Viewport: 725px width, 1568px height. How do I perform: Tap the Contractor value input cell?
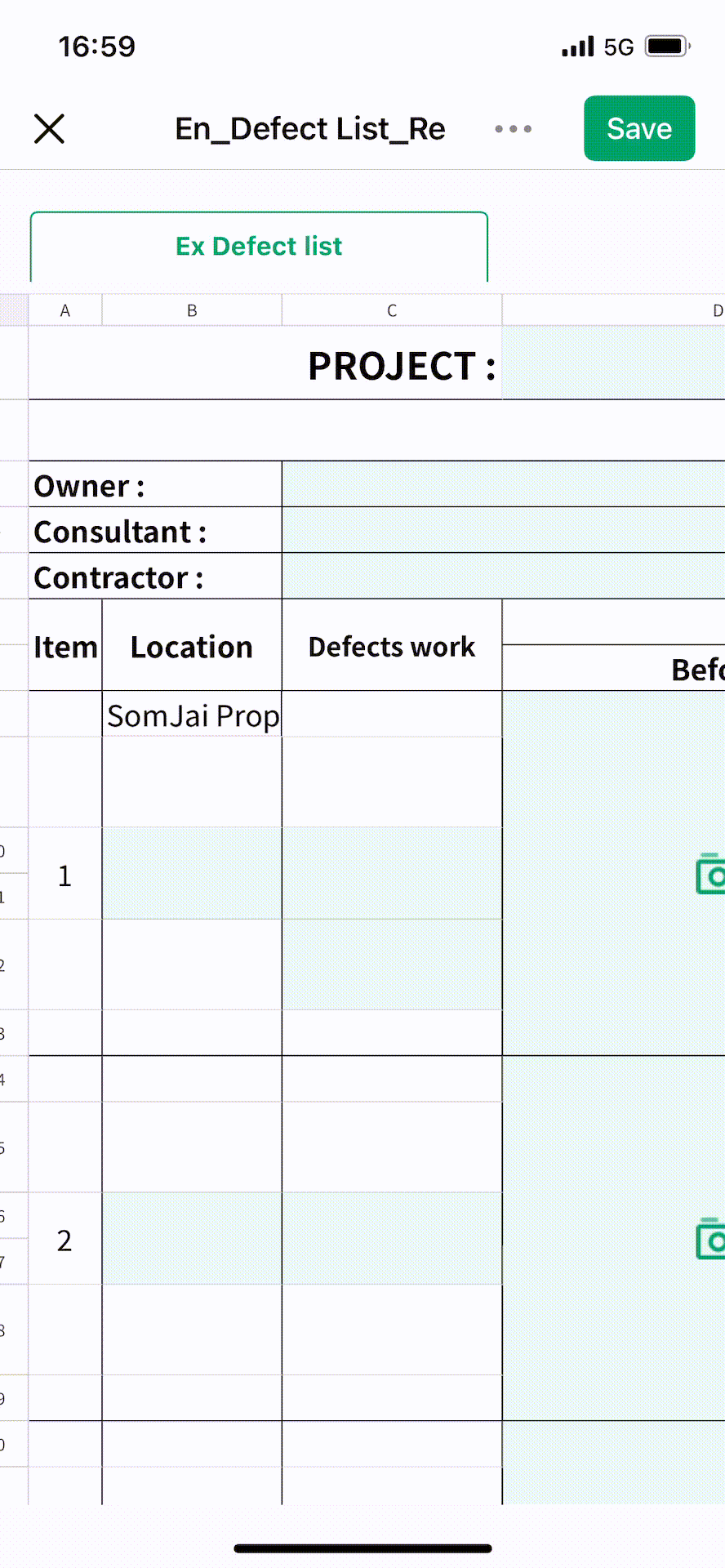click(503, 576)
